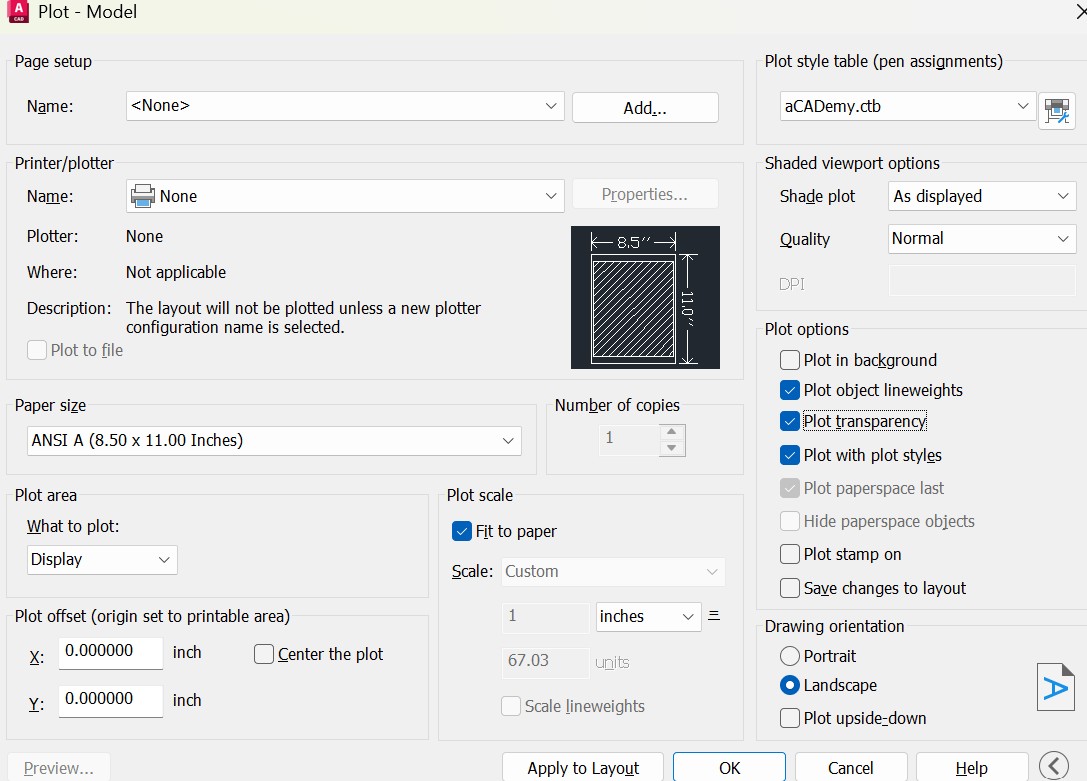
Task: Enable Plot stamp on
Action: (x=790, y=554)
